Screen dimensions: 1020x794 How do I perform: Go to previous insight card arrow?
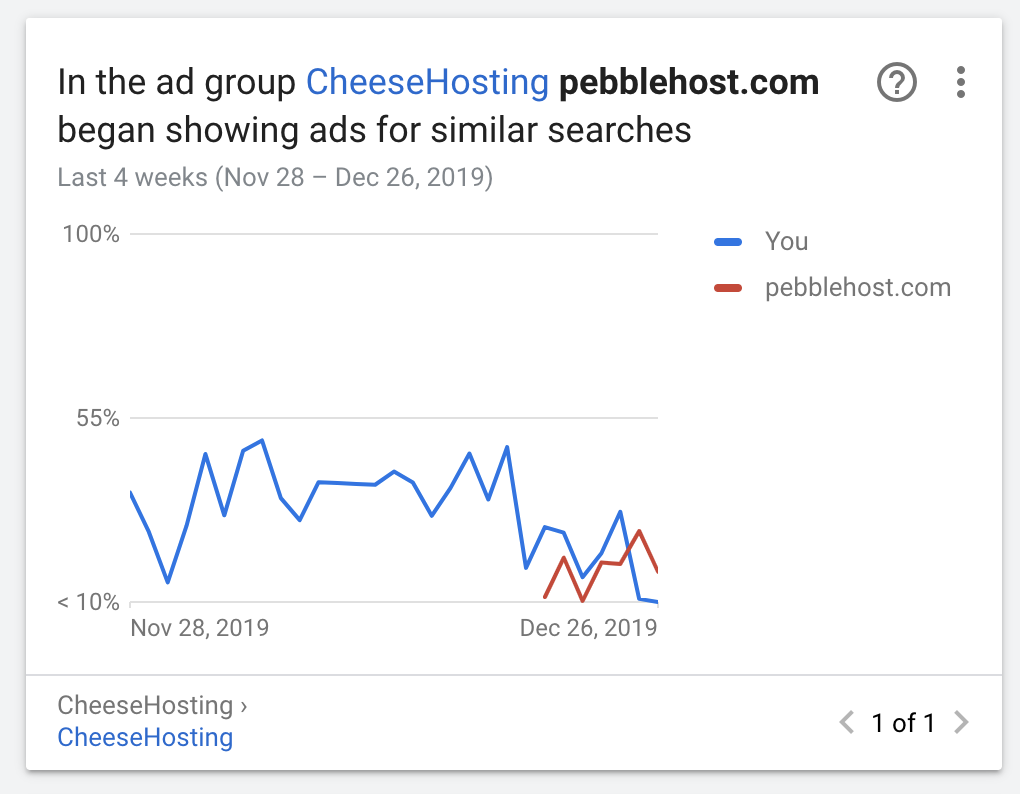[847, 722]
